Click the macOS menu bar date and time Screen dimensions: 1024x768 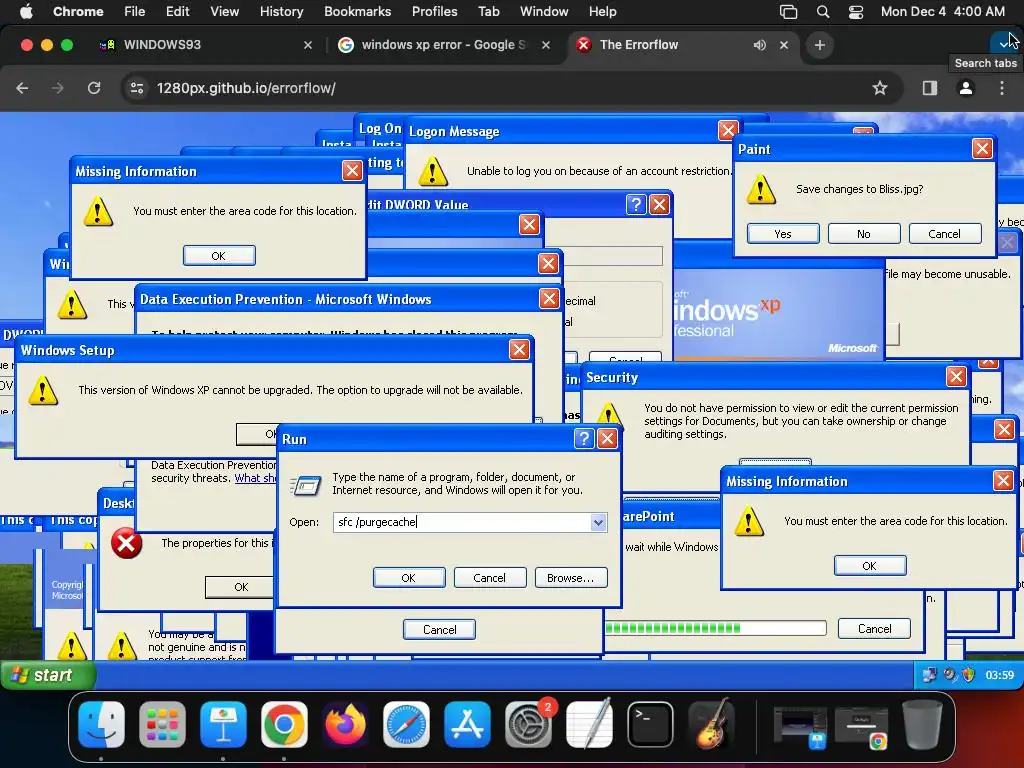pyautogui.click(x=942, y=12)
